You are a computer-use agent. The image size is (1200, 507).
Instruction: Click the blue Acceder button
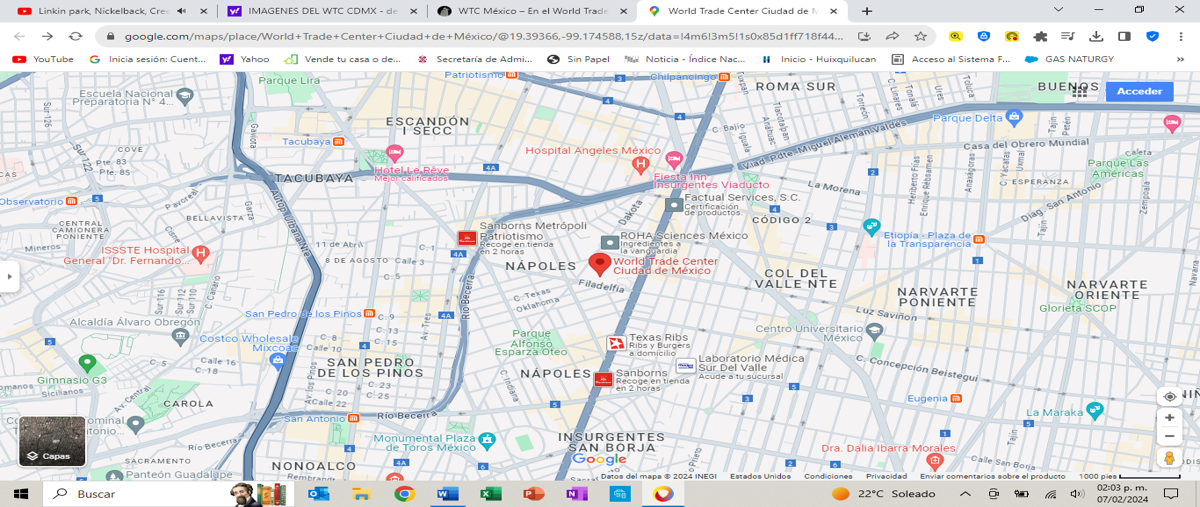coord(1139,91)
